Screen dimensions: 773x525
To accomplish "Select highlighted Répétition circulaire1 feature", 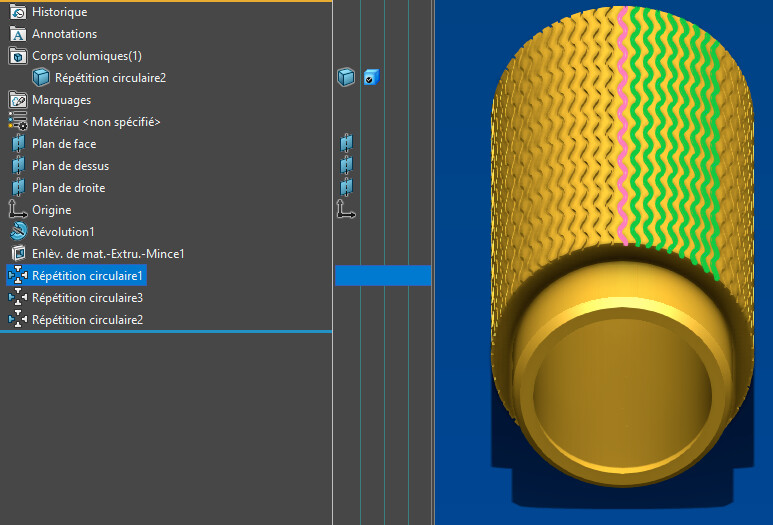I will (x=87, y=276).
